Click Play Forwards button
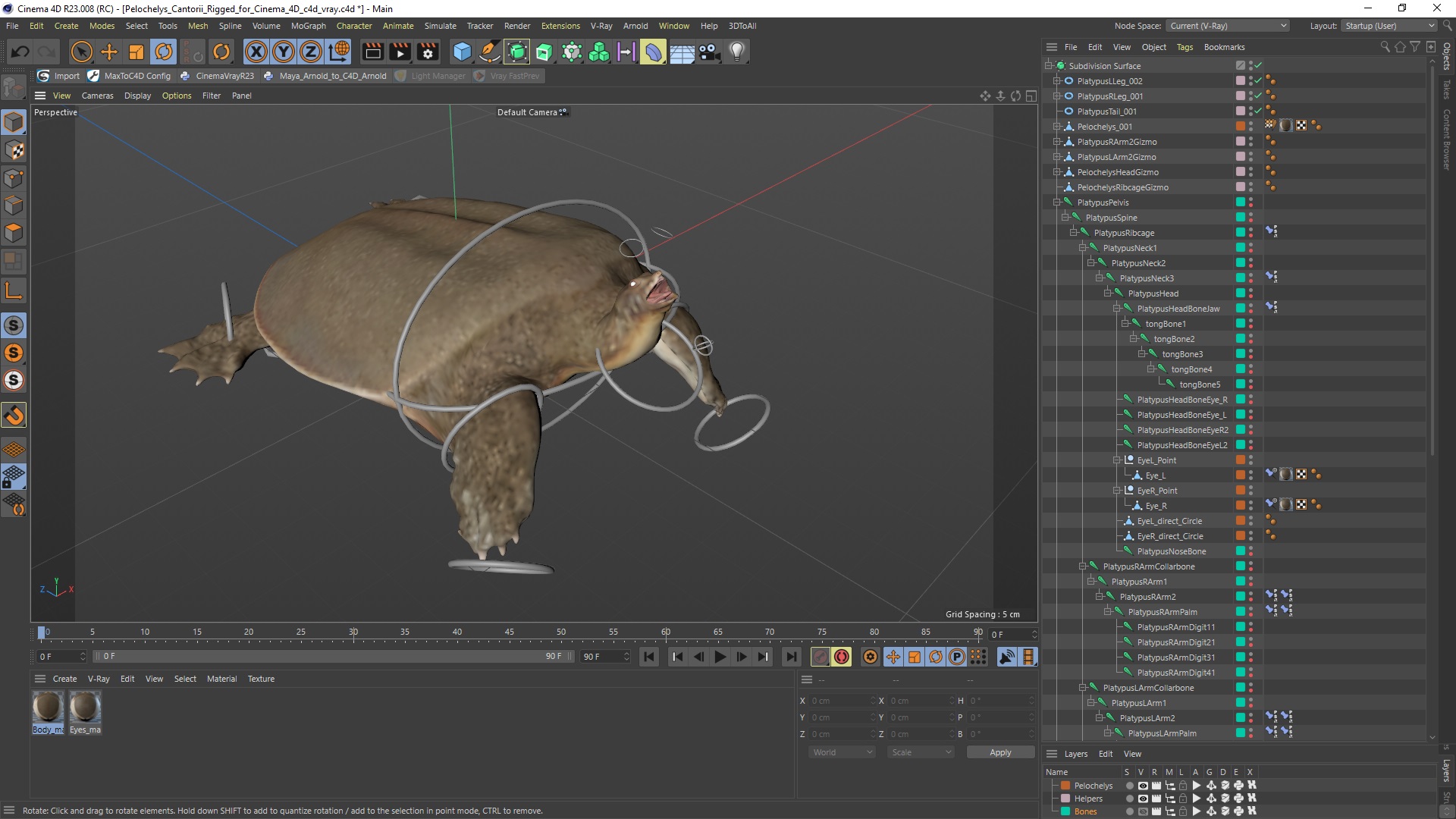1456x819 pixels. [x=720, y=657]
